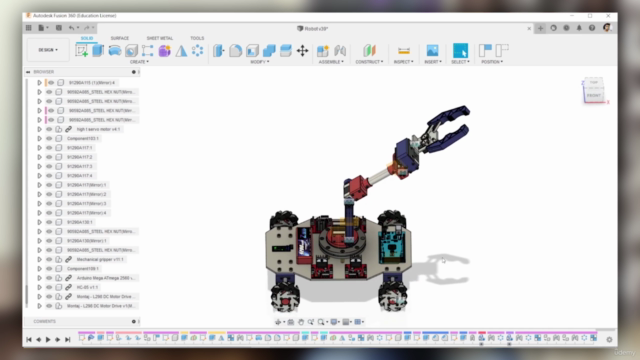
Task: Select the Move/Copy arrows tool
Action: point(302,51)
